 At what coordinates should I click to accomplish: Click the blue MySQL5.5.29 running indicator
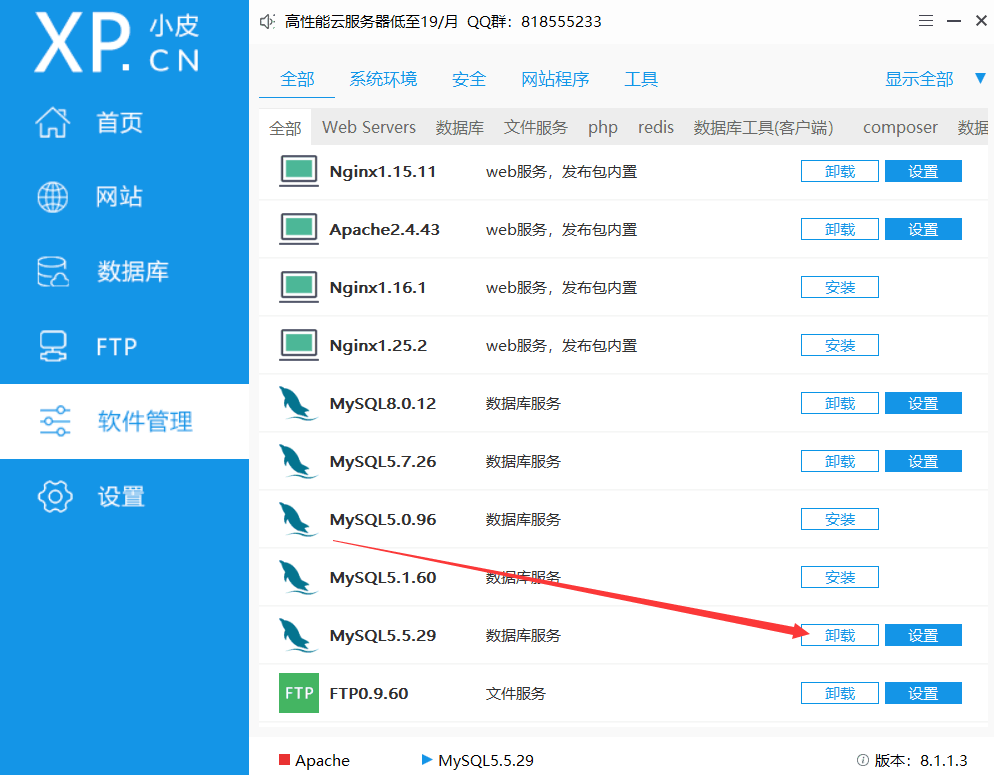[x=427, y=759]
